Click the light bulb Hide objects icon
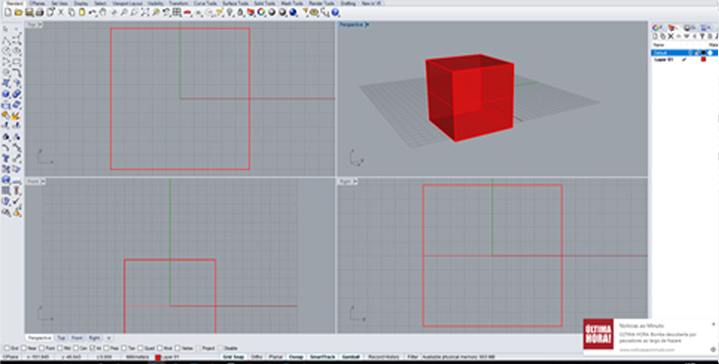 coord(230,12)
